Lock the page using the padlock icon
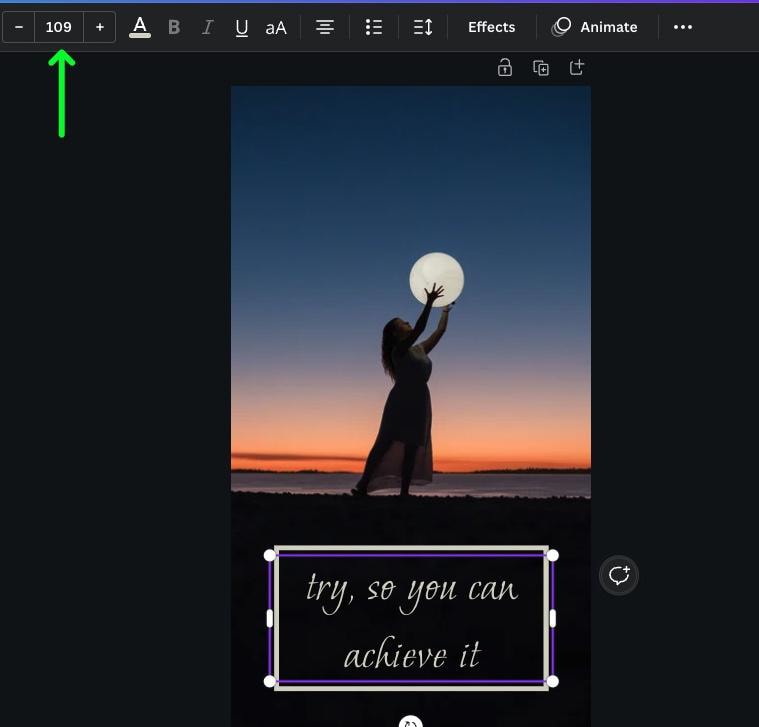 tap(505, 68)
